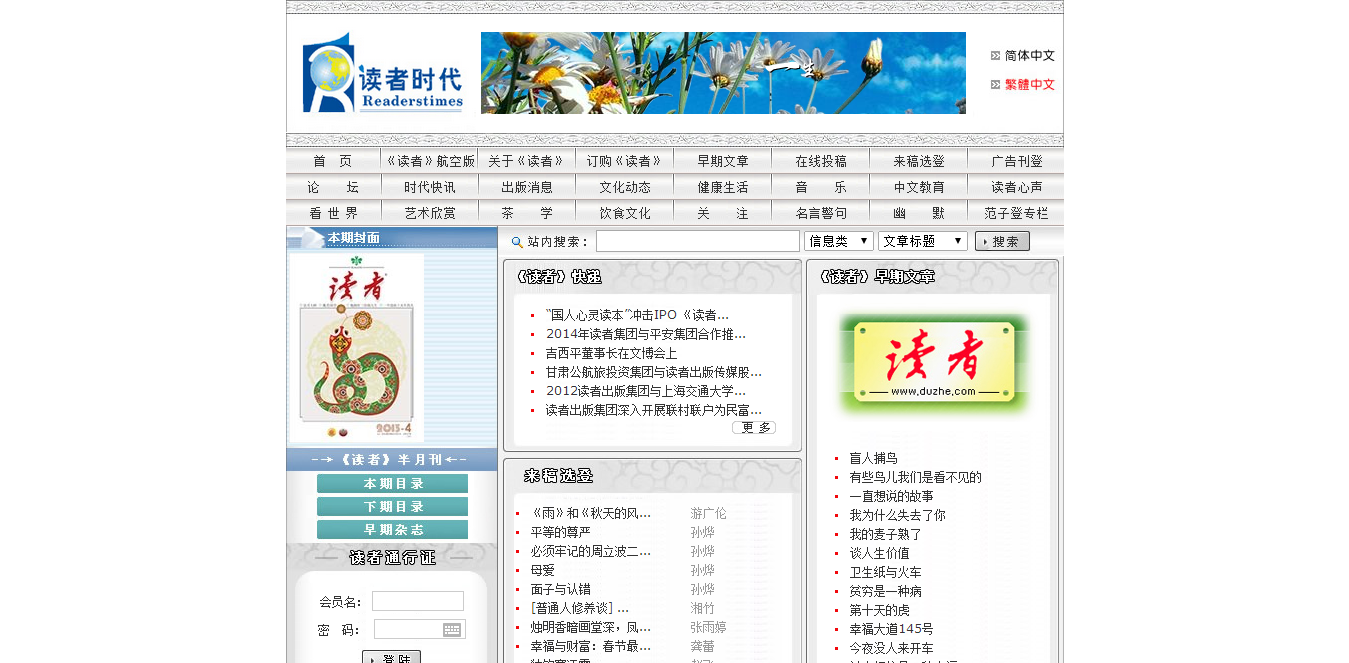Open the daisy flower banner image
Image resolution: width=1349 pixels, height=663 pixels.
coord(723,73)
